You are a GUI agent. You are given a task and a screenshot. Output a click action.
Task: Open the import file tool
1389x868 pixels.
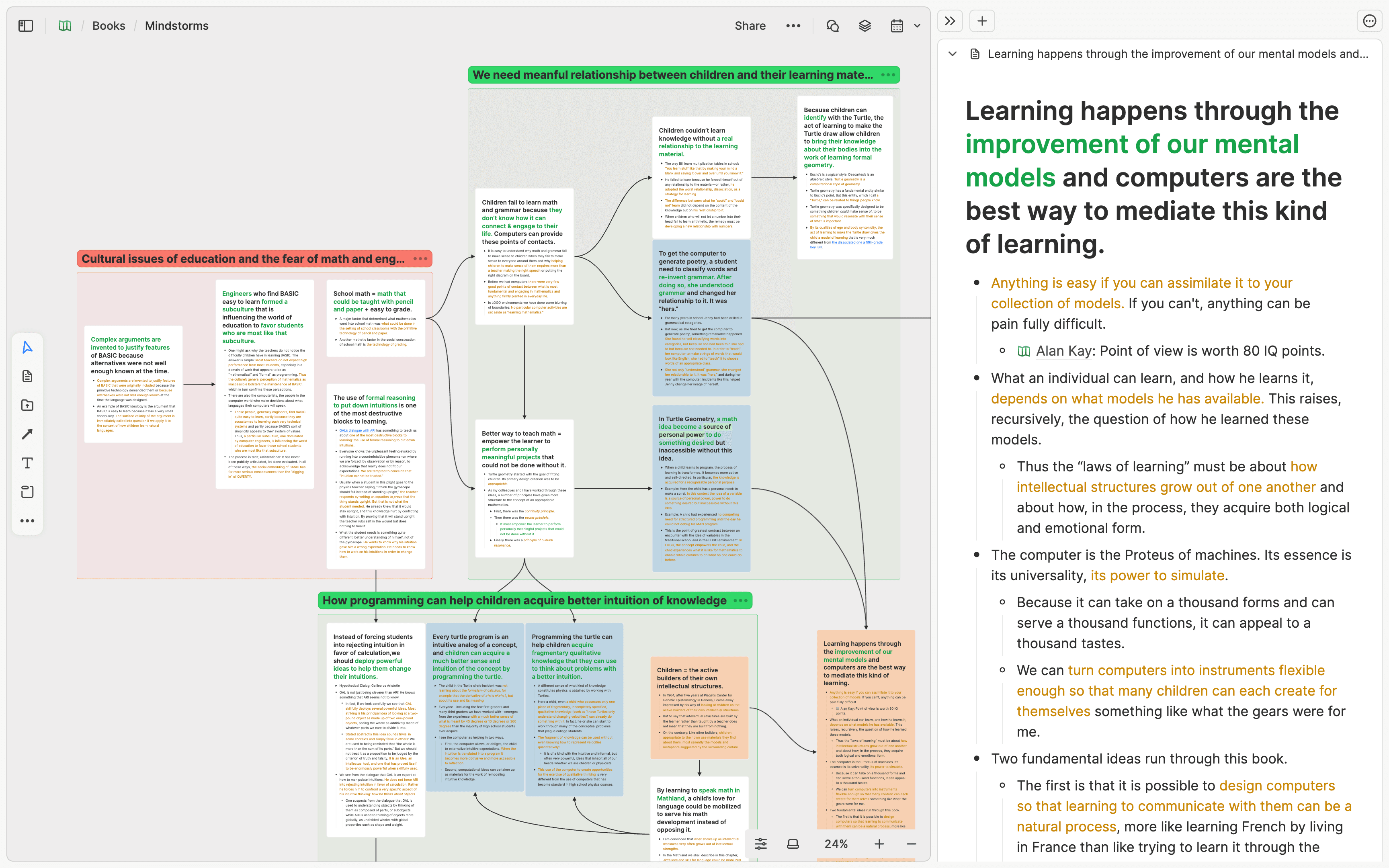27,405
